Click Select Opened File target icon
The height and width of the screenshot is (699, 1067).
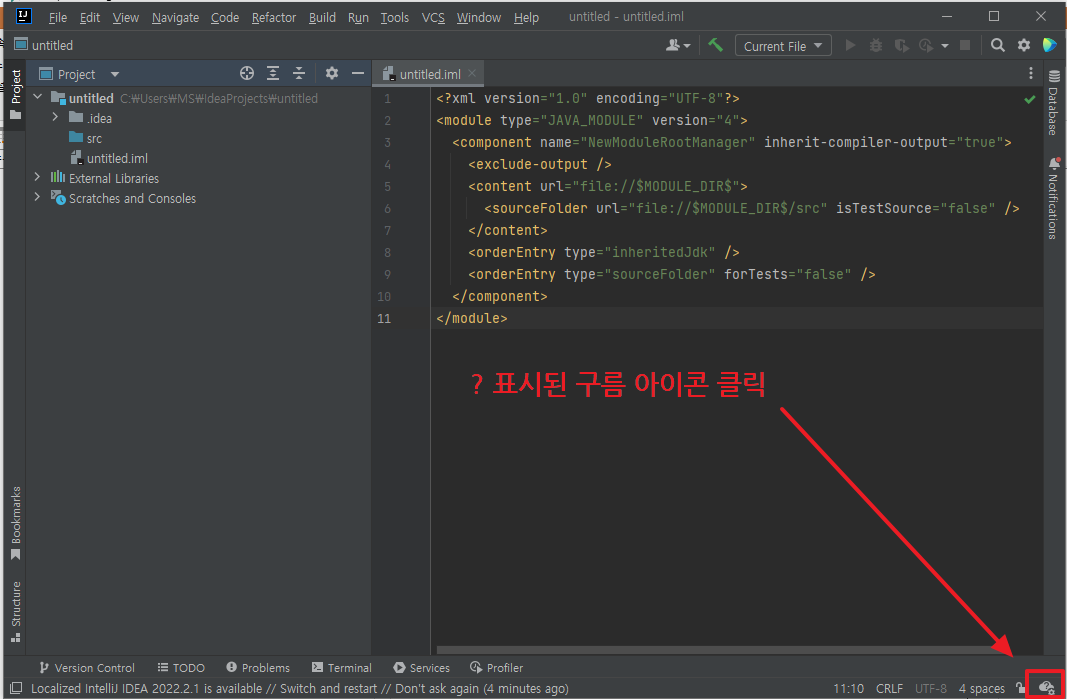(x=246, y=74)
